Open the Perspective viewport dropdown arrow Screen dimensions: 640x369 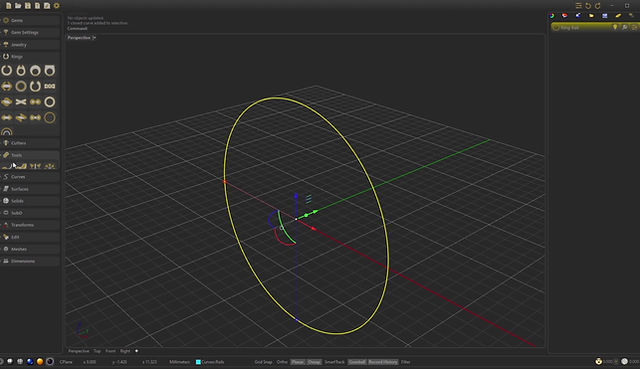click(94, 38)
